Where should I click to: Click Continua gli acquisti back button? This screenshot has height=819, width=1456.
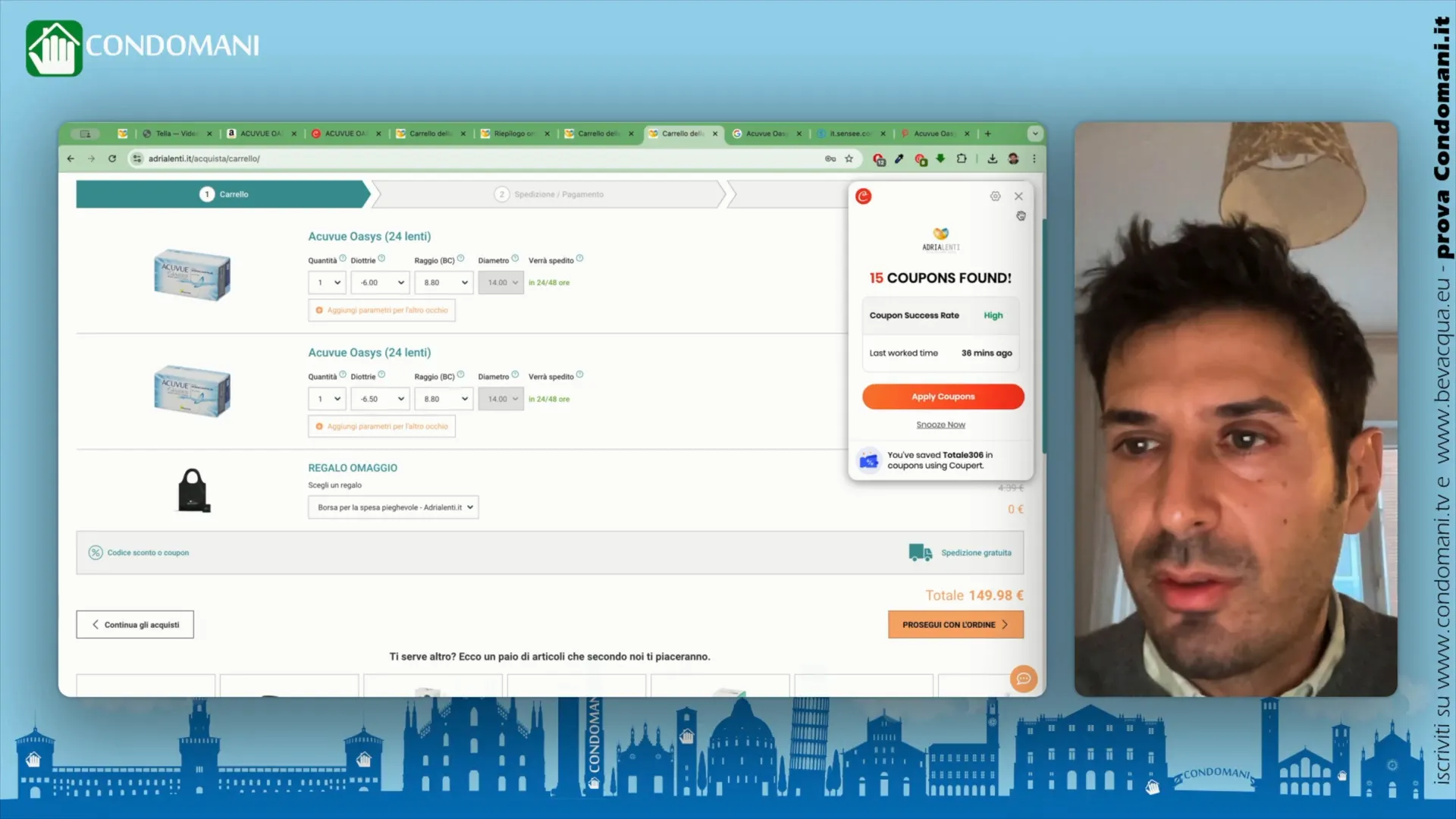click(x=135, y=624)
